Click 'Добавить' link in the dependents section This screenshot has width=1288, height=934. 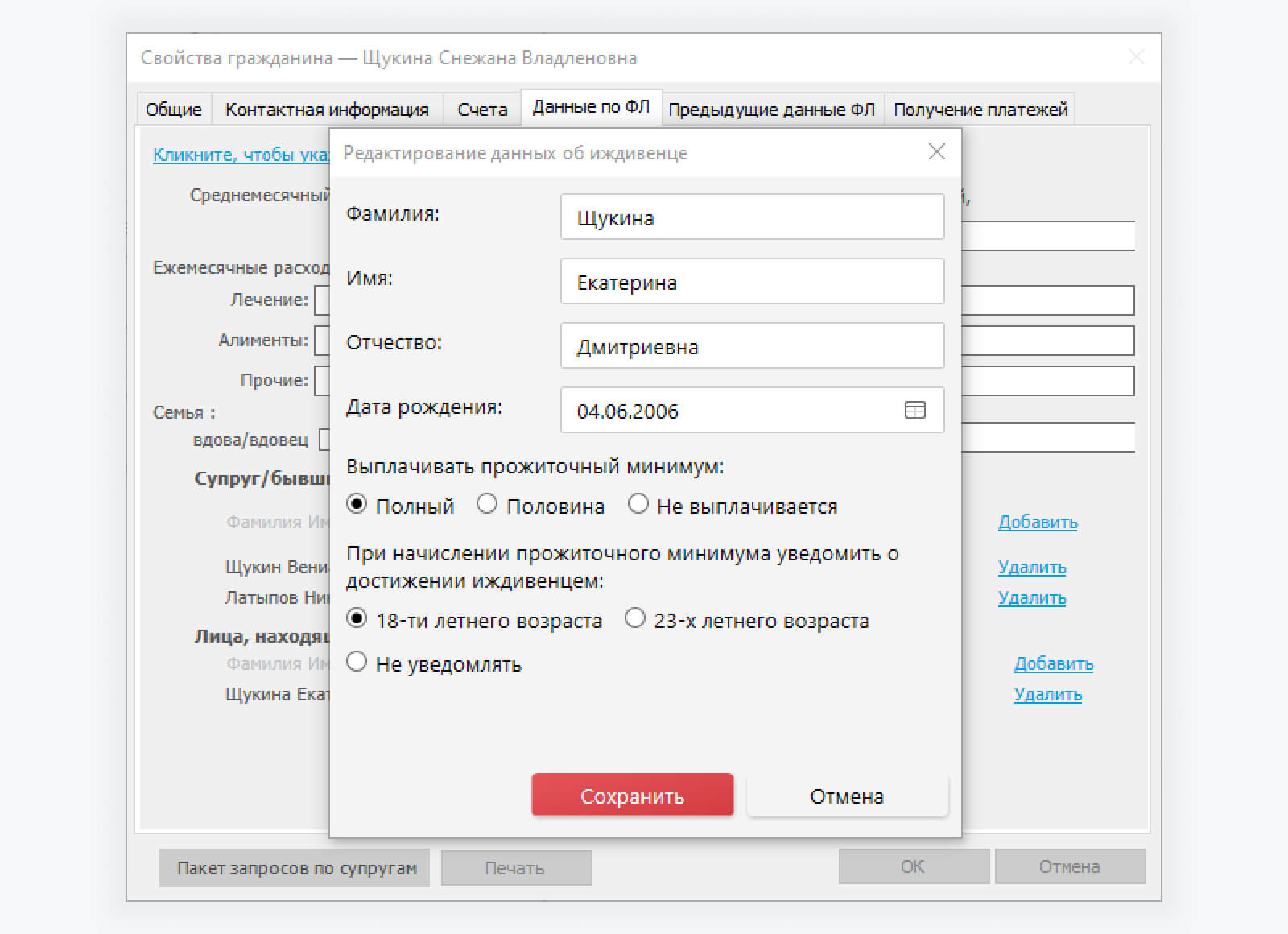click(x=1054, y=663)
